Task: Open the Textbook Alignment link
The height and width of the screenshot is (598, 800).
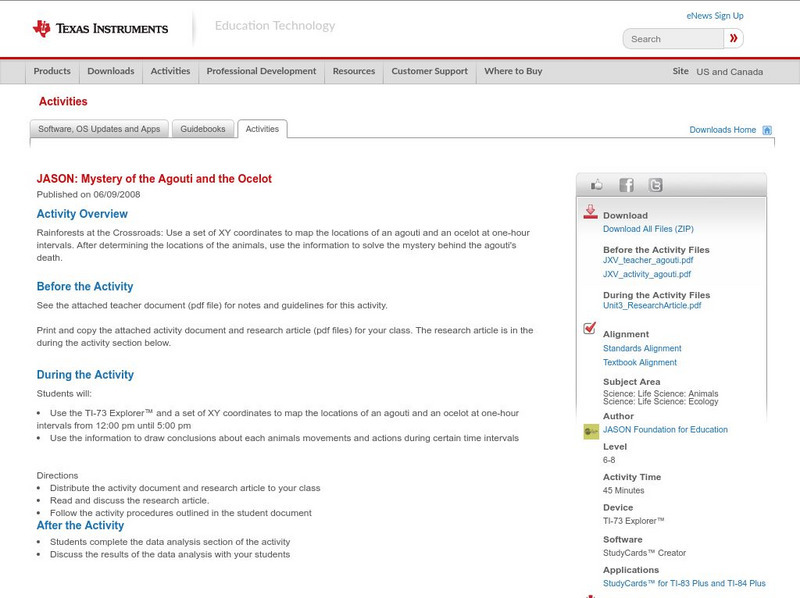Action: pyautogui.click(x=640, y=363)
